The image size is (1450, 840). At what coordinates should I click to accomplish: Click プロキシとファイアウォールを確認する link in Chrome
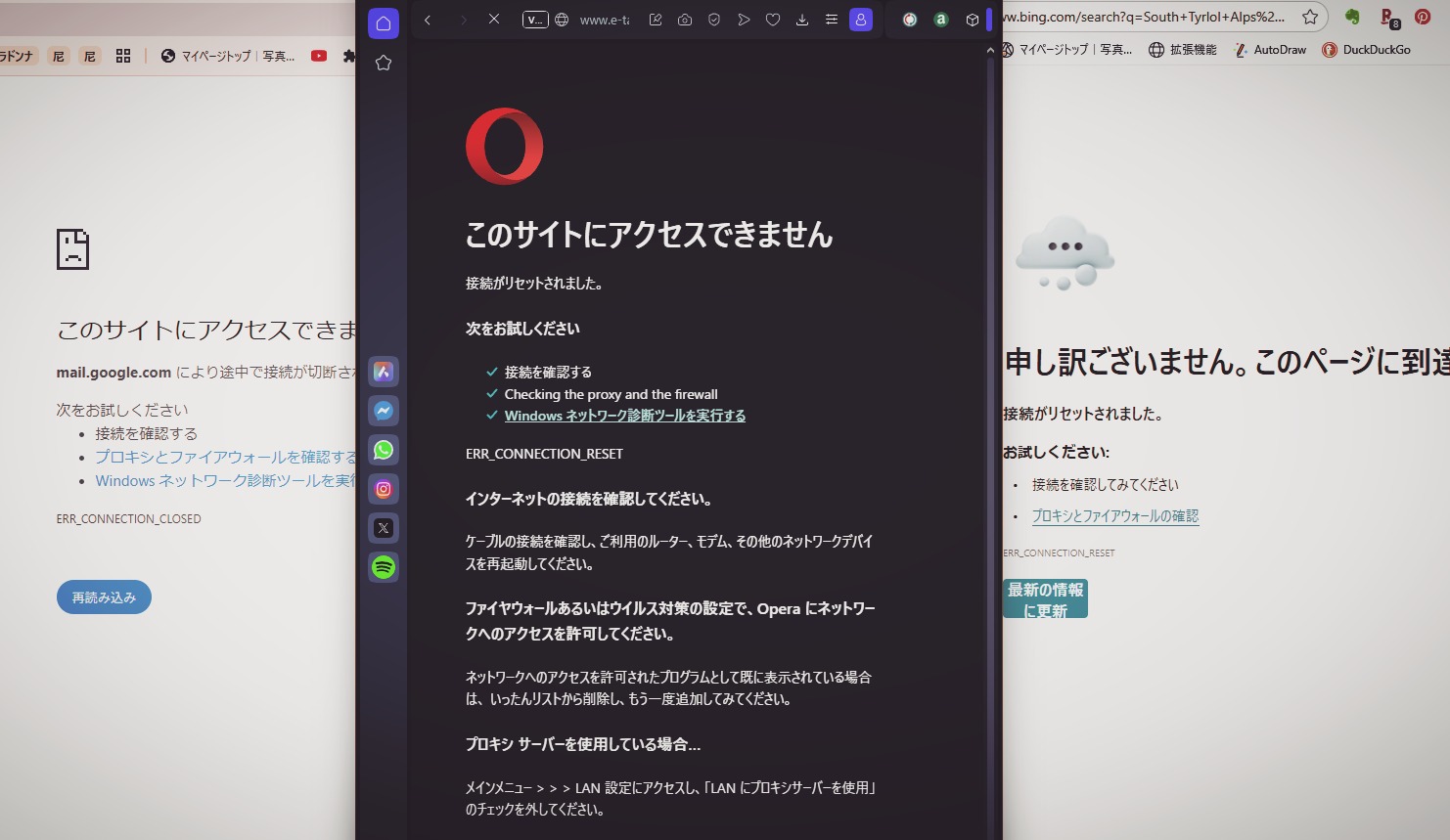pos(226,457)
